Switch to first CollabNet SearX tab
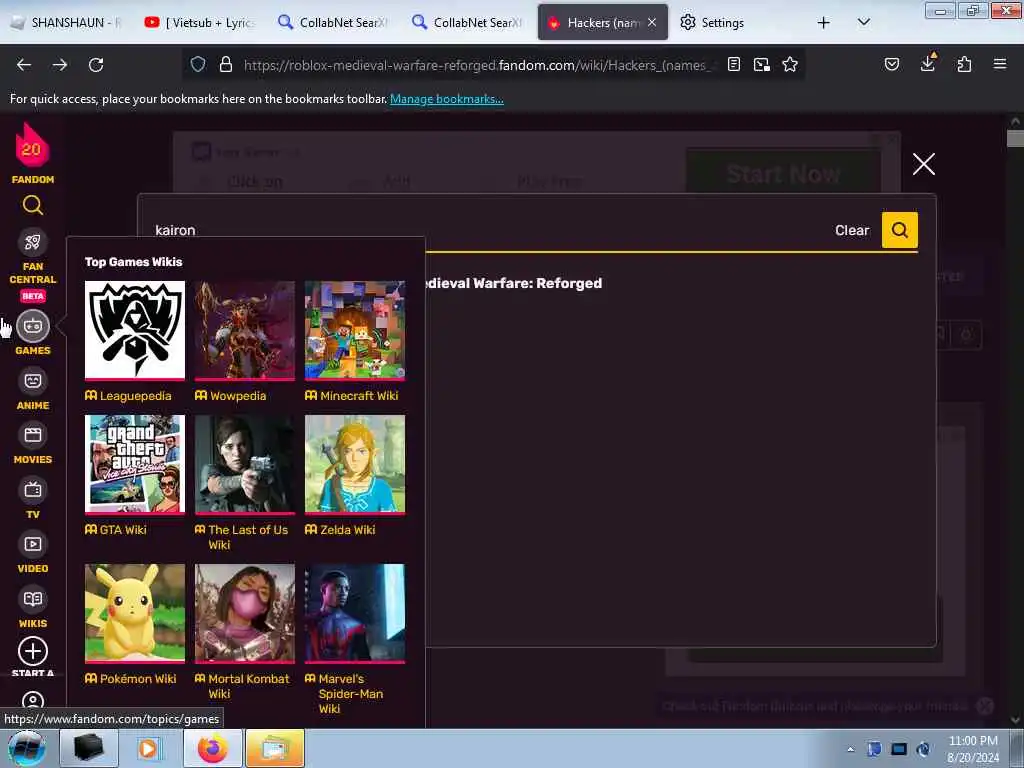This screenshot has height=768, width=1024. point(333,23)
